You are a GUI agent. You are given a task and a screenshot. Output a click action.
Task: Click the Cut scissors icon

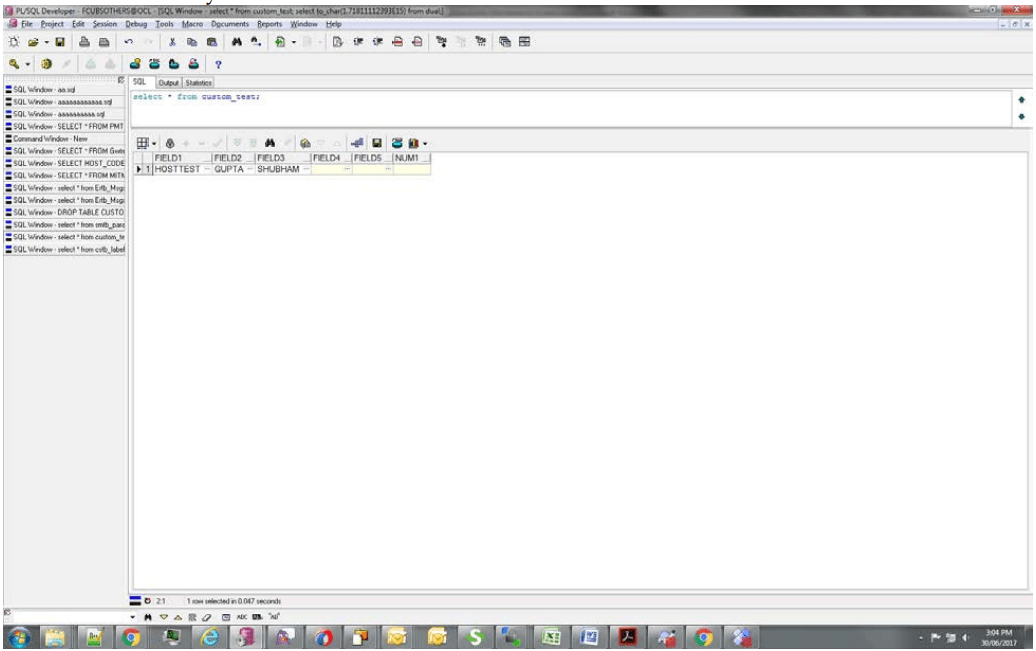click(x=172, y=42)
